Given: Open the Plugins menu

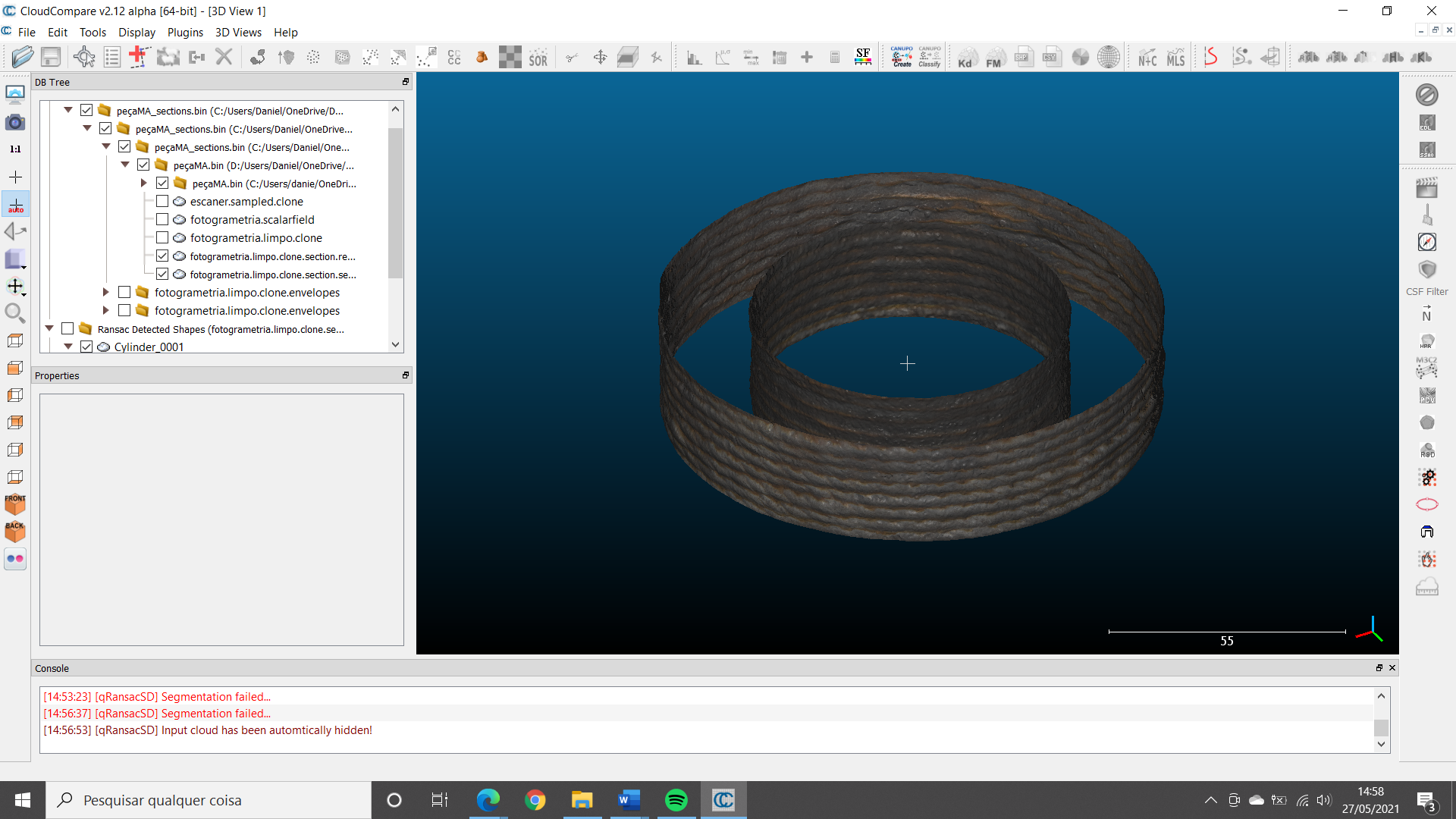Looking at the screenshot, I should pos(185,33).
